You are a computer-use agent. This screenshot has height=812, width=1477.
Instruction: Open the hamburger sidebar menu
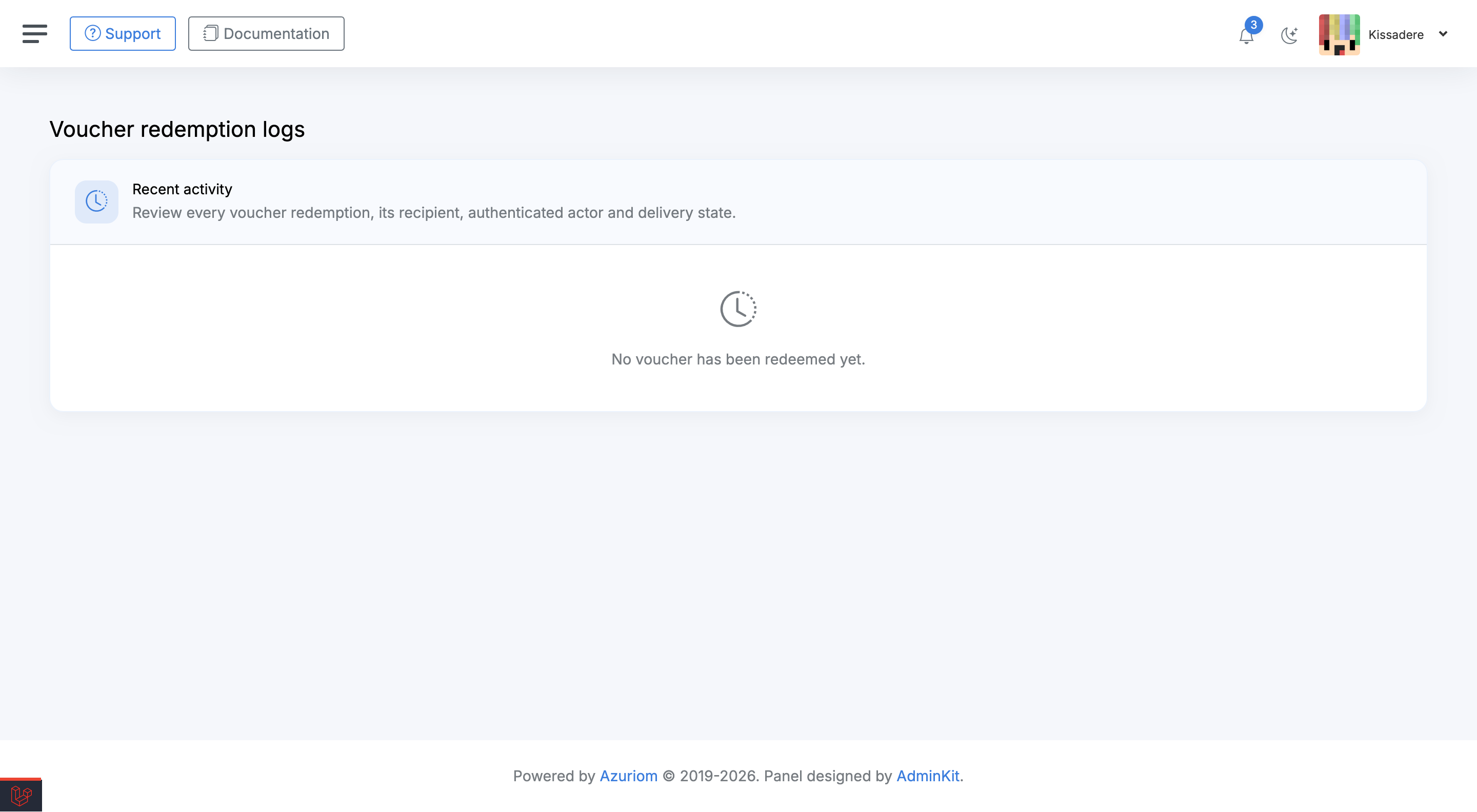(x=34, y=34)
